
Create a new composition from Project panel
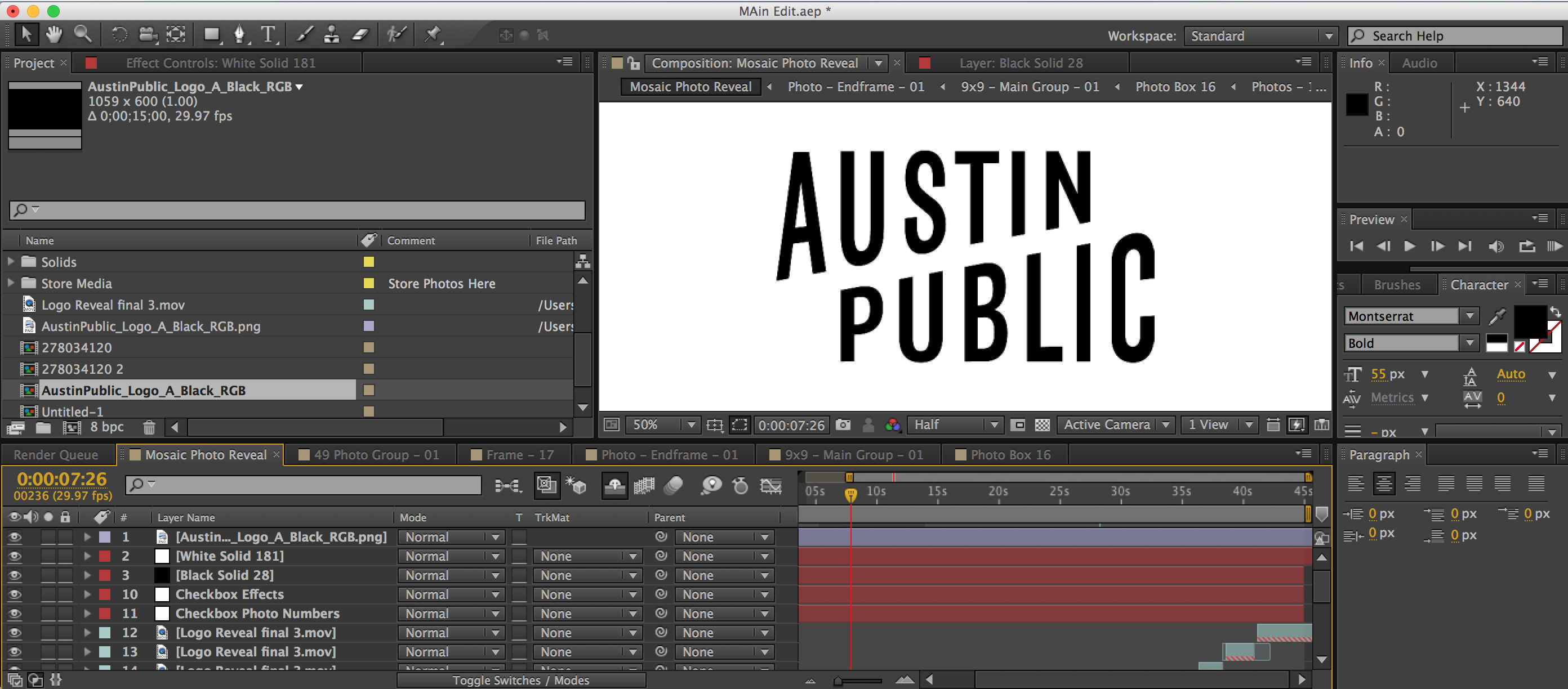pos(72,427)
